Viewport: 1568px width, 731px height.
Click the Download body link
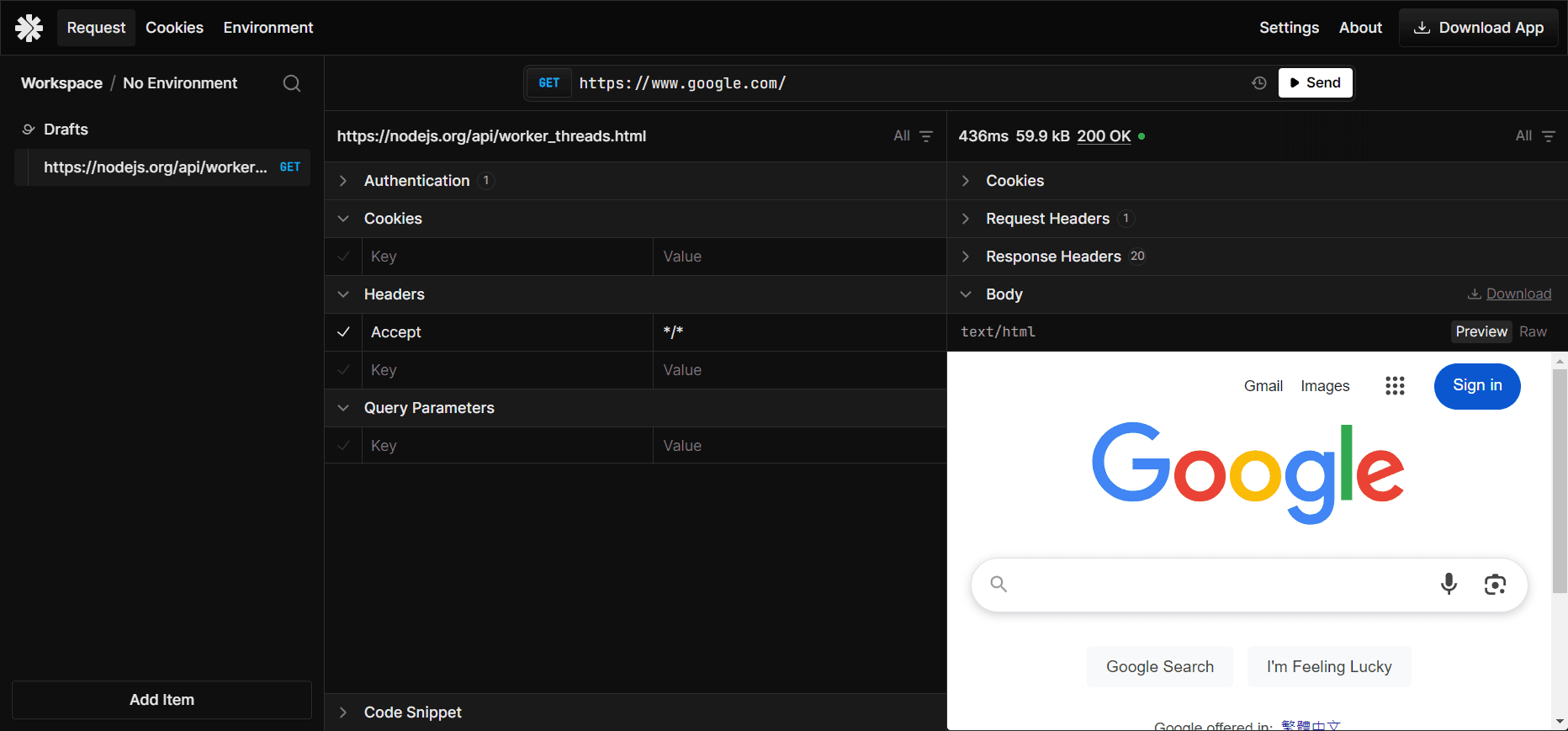[x=1510, y=294]
